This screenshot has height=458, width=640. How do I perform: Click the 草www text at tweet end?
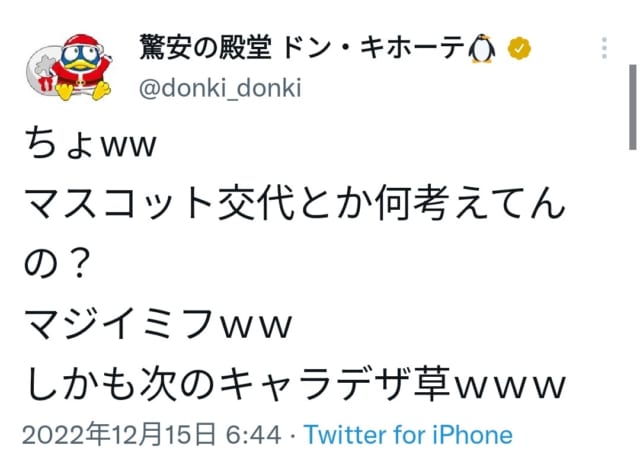pyautogui.click(x=490, y=384)
